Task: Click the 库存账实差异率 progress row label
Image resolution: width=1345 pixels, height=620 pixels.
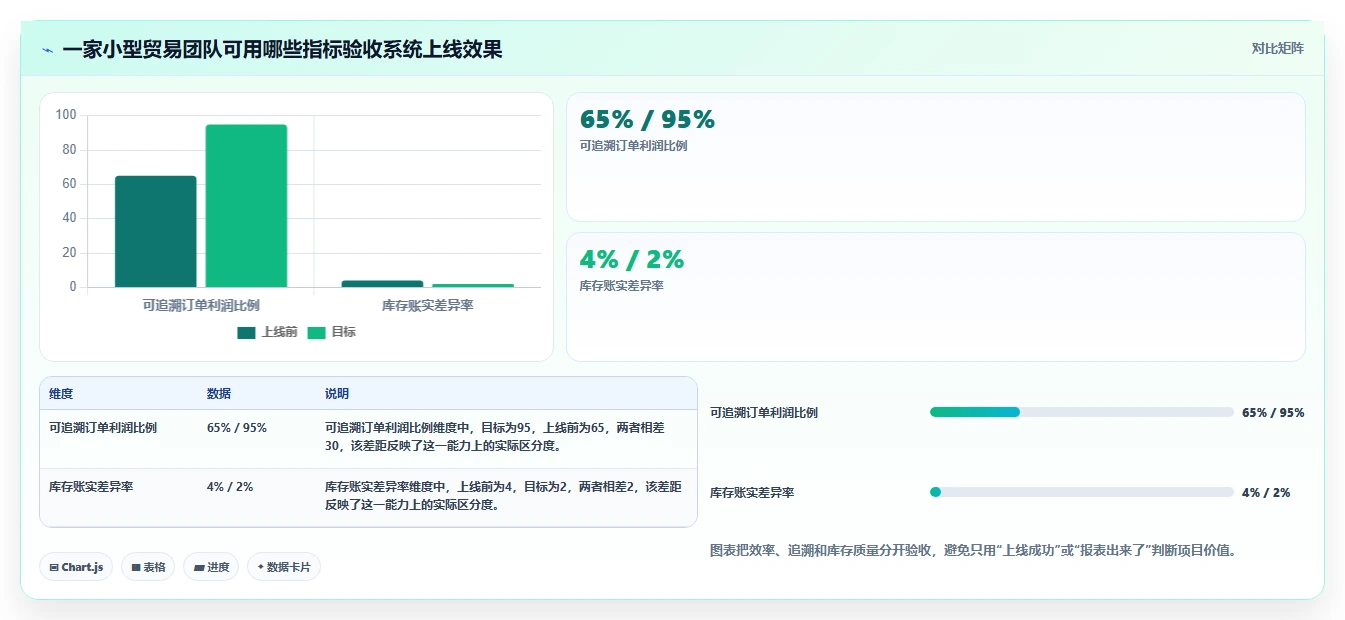Action: 752,493
